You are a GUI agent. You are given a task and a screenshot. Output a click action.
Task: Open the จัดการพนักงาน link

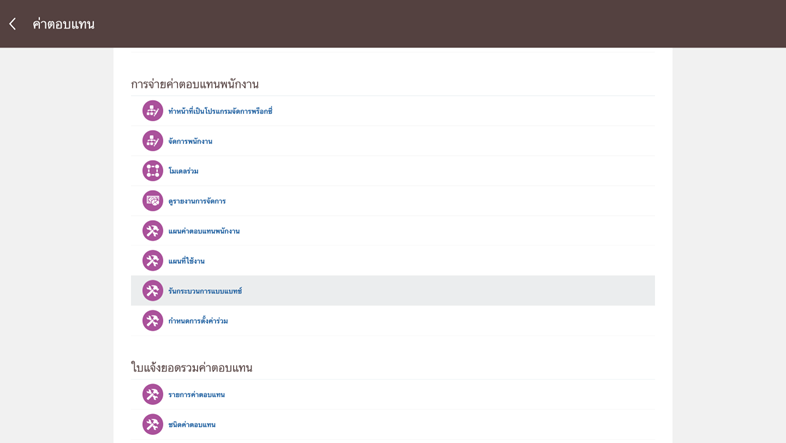(190, 142)
